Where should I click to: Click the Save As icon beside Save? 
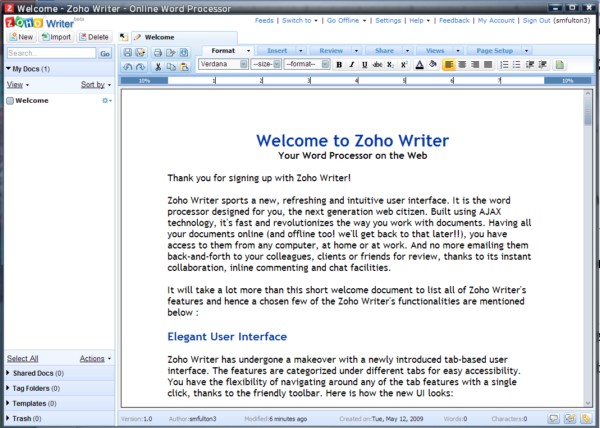[x=140, y=53]
